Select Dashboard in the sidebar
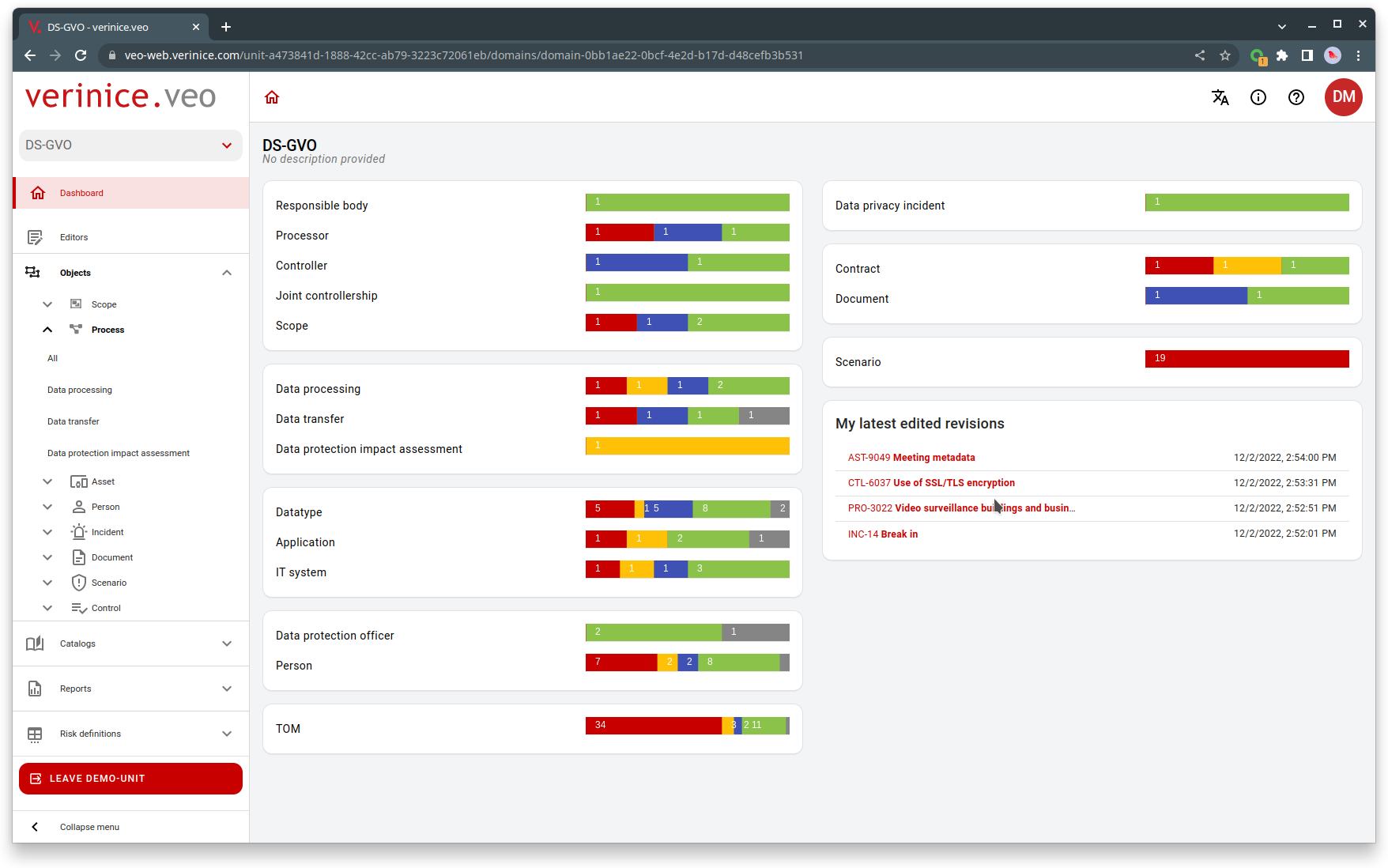 point(131,193)
